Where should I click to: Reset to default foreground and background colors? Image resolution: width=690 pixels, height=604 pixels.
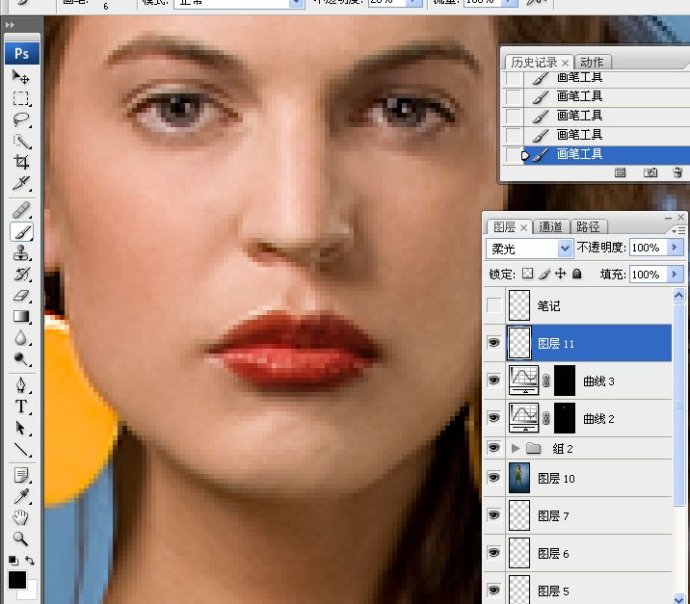pos(13,560)
